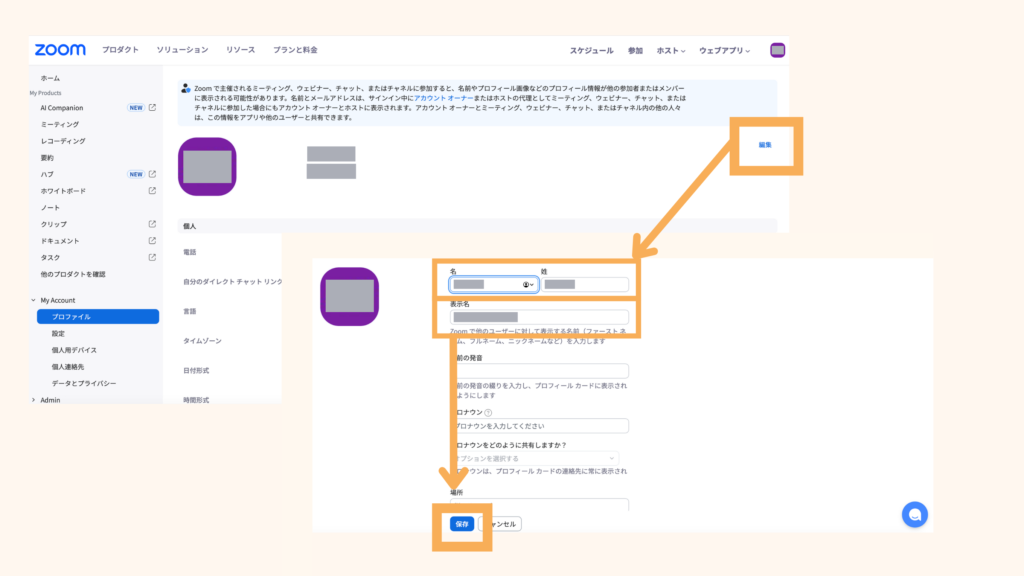Viewport: 1024px width, 576px height.
Task: Open the プロダクト menu in header
Action: [x=120, y=50]
